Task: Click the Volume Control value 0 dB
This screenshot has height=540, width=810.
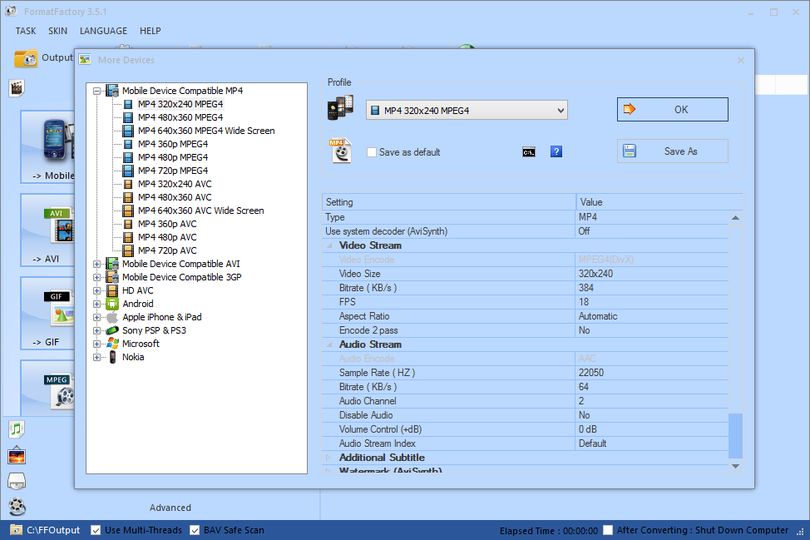Action: [588, 429]
